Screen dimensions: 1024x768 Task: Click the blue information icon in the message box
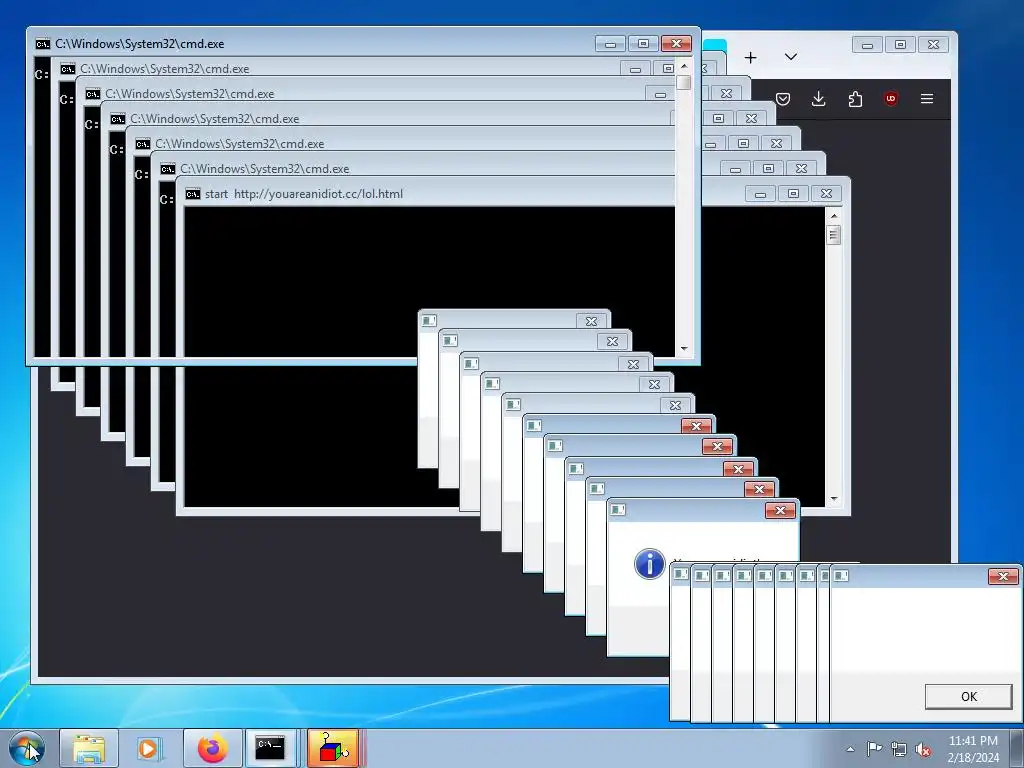[650, 564]
